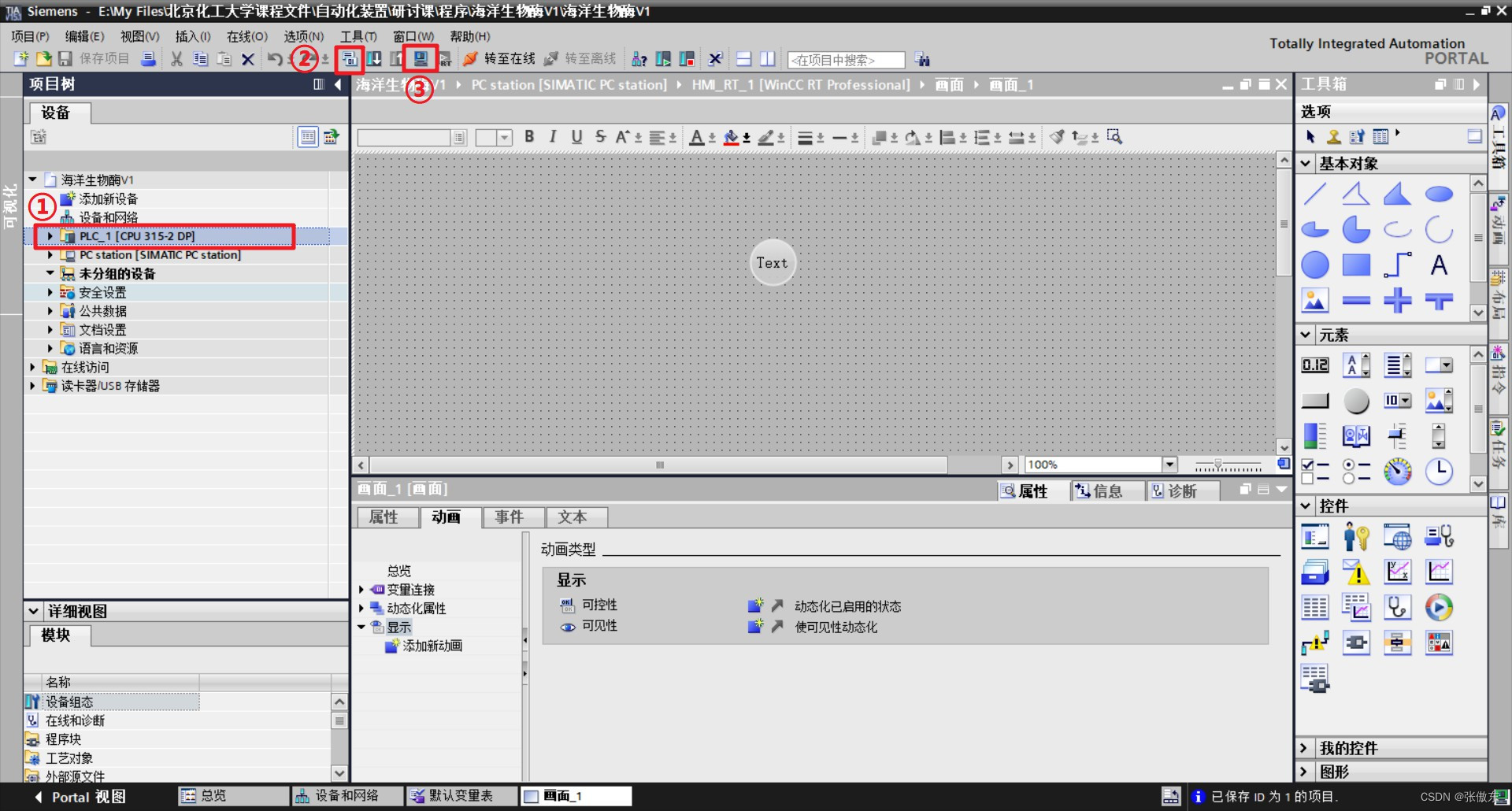This screenshot has width=1512, height=811.
Task: Expand the 在线访问 tree node
Action: tap(32, 367)
